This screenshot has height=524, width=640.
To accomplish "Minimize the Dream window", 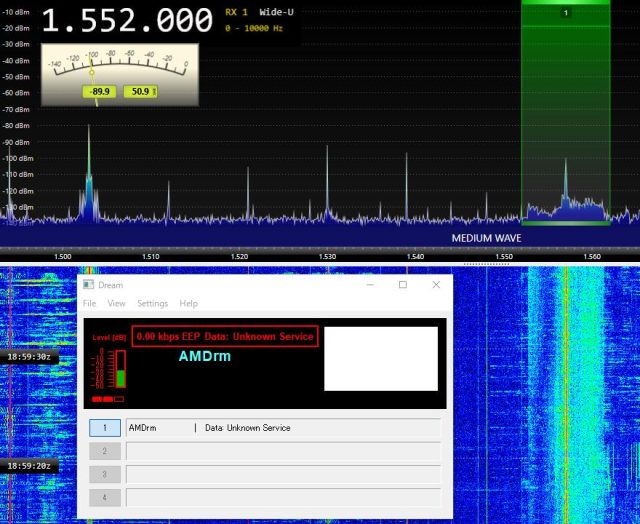I will pyautogui.click(x=368, y=285).
